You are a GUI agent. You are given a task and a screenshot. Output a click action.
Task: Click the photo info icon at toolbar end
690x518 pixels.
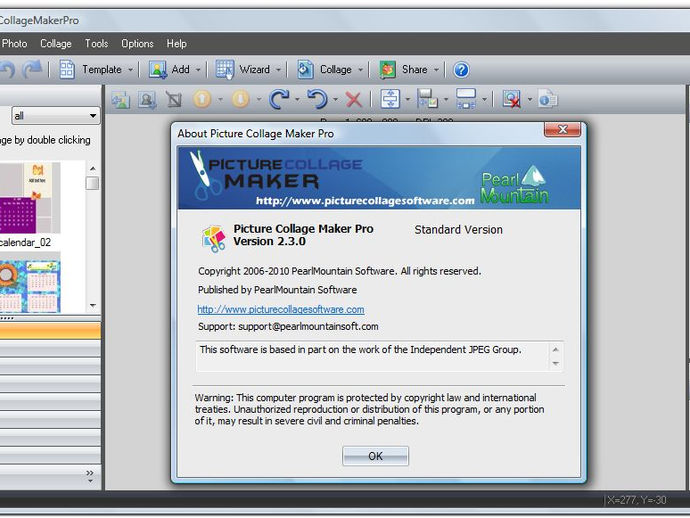click(x=548, y=99)
